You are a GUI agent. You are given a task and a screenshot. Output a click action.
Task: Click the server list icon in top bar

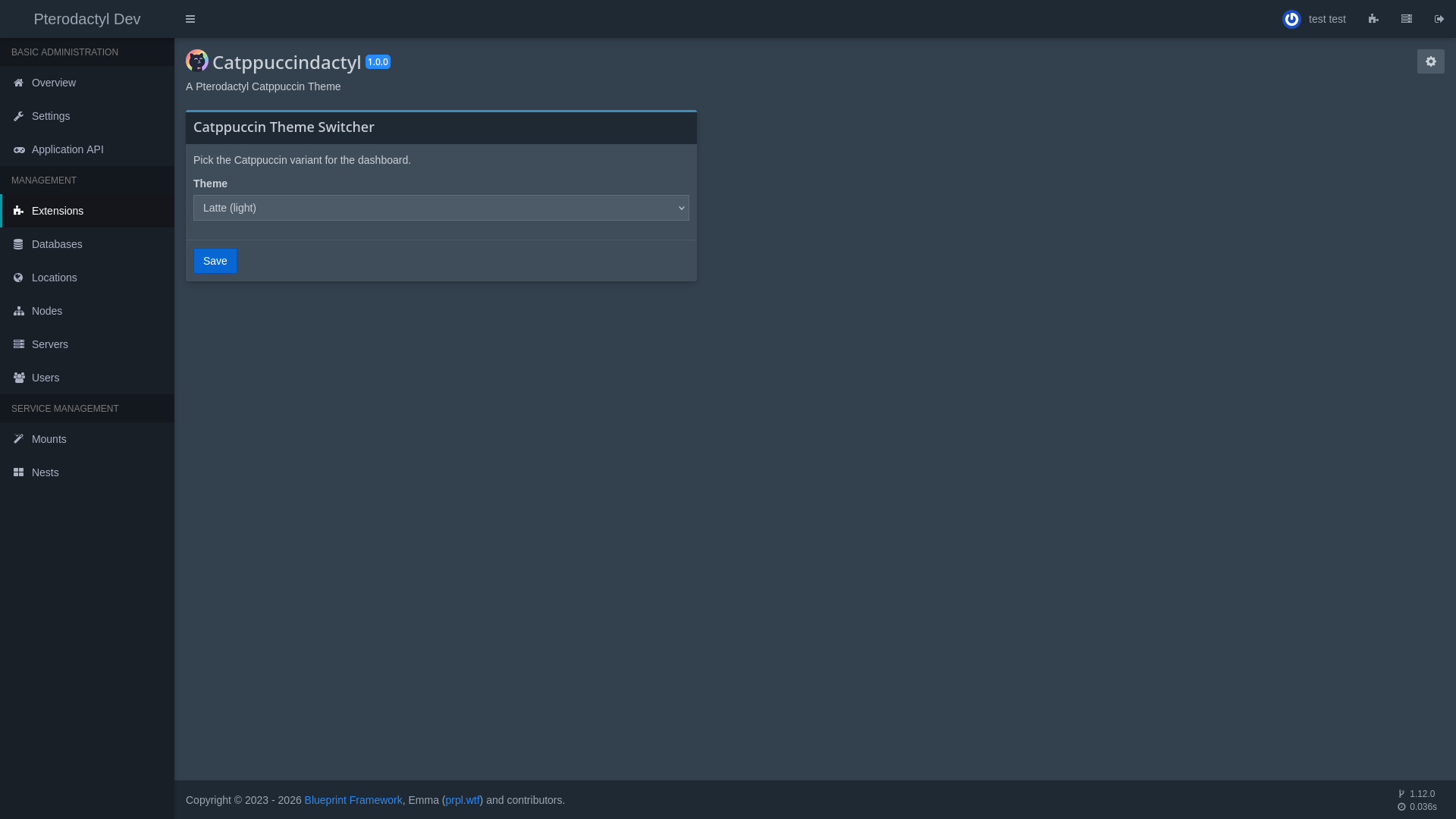tap(1407, 19)
